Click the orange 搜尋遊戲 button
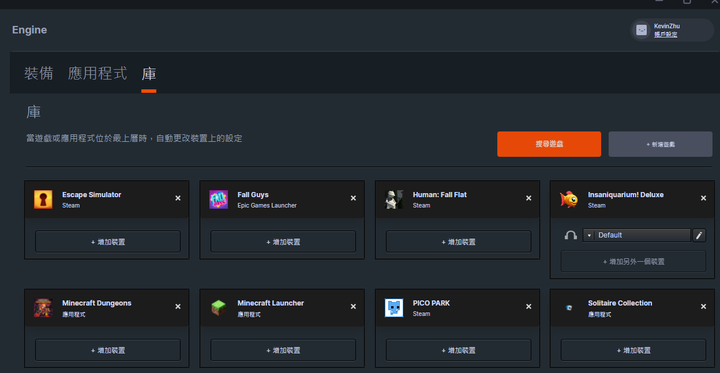Screen dimensions: 720x373 (549, 144)
